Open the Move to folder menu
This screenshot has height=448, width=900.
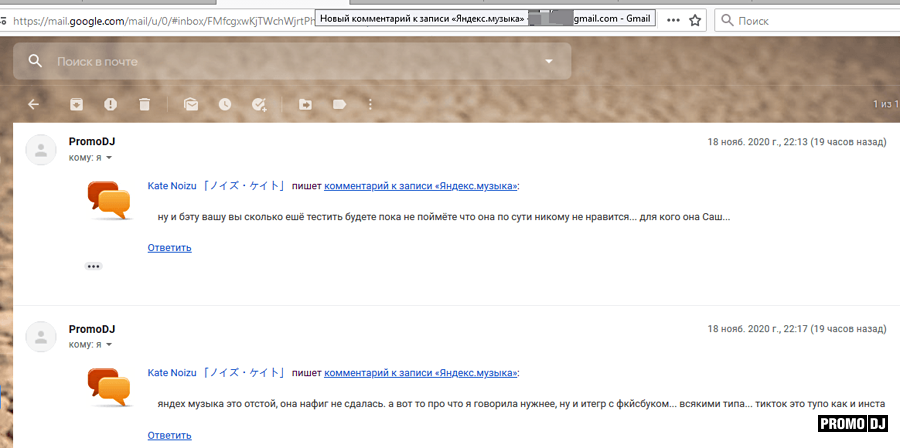click(x=305, y=104)
